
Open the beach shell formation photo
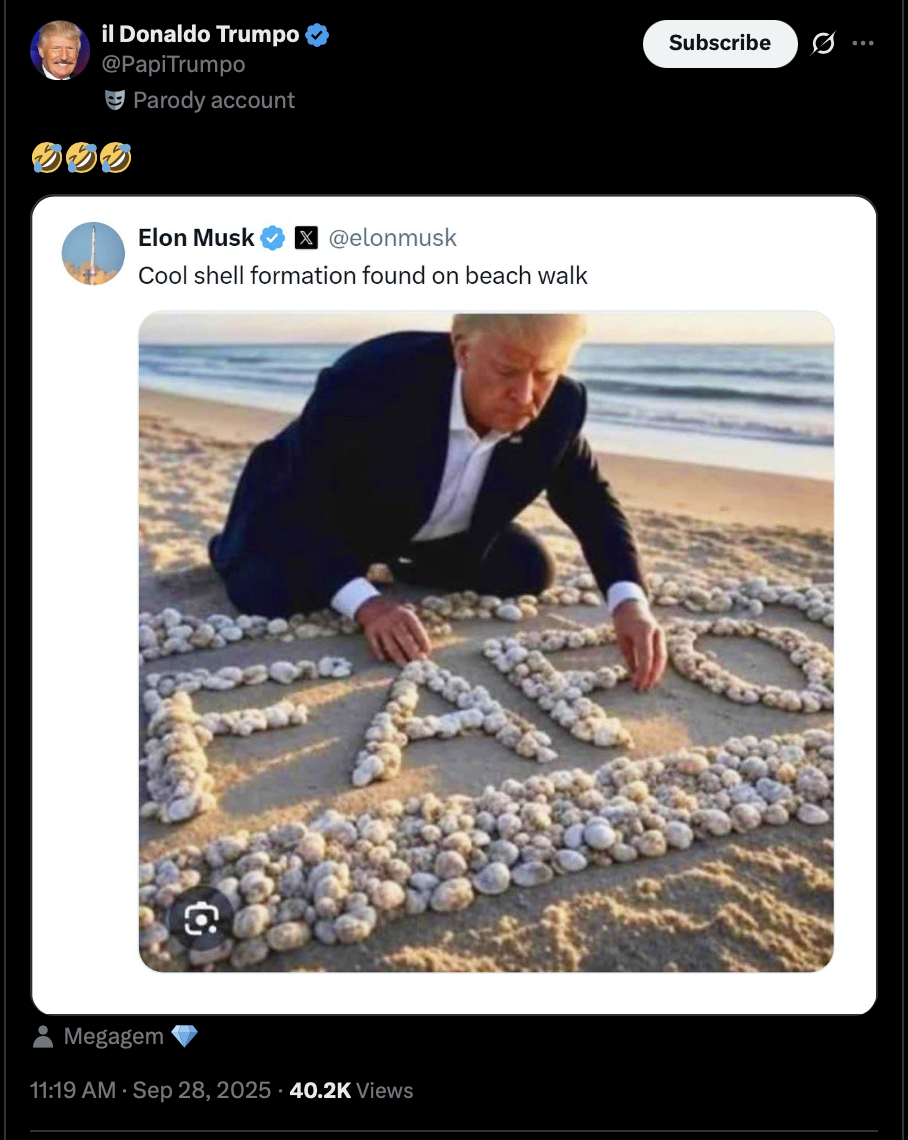[486, 641]
